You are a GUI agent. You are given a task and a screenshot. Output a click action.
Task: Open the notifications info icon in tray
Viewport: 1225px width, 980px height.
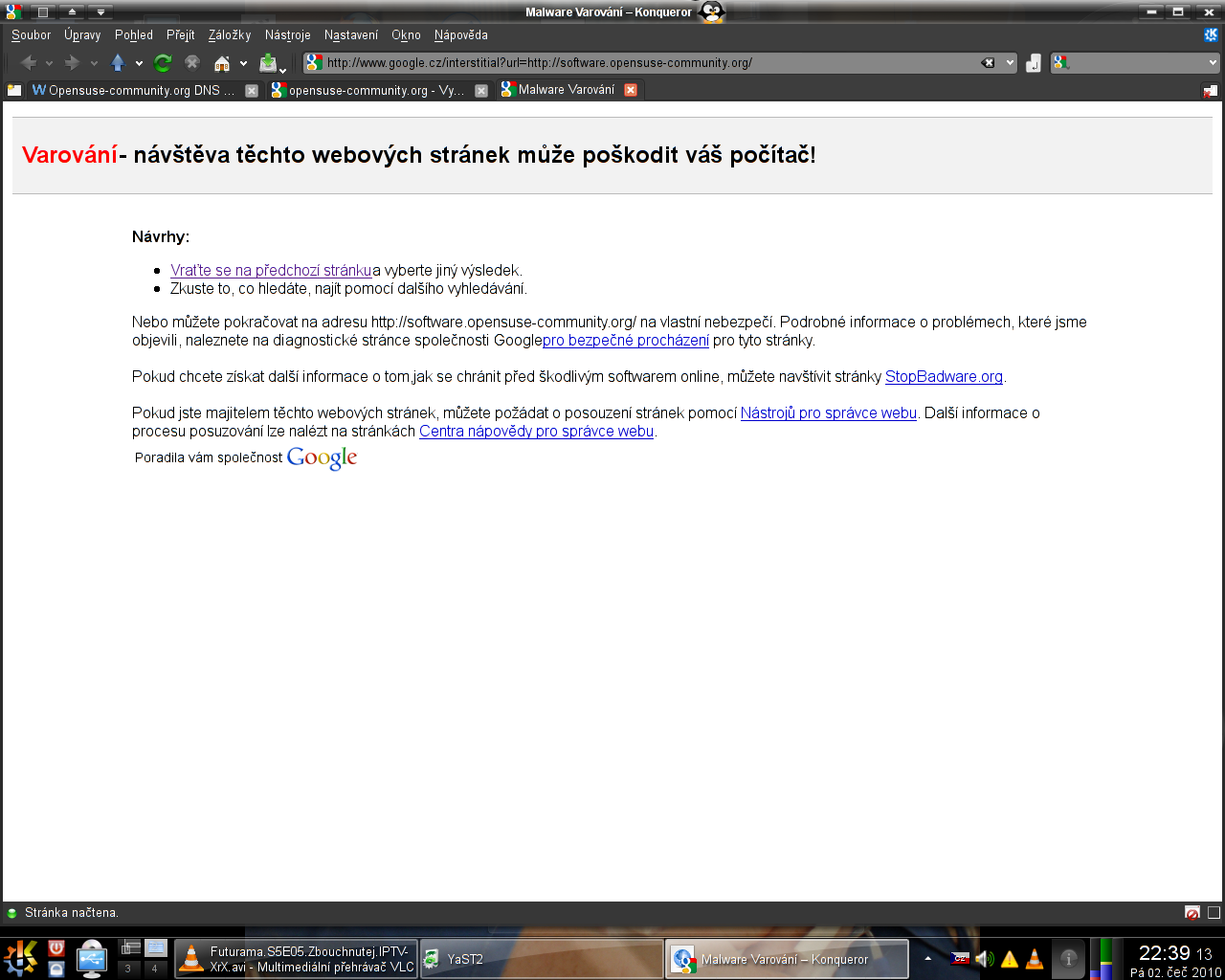point(1068,958)
